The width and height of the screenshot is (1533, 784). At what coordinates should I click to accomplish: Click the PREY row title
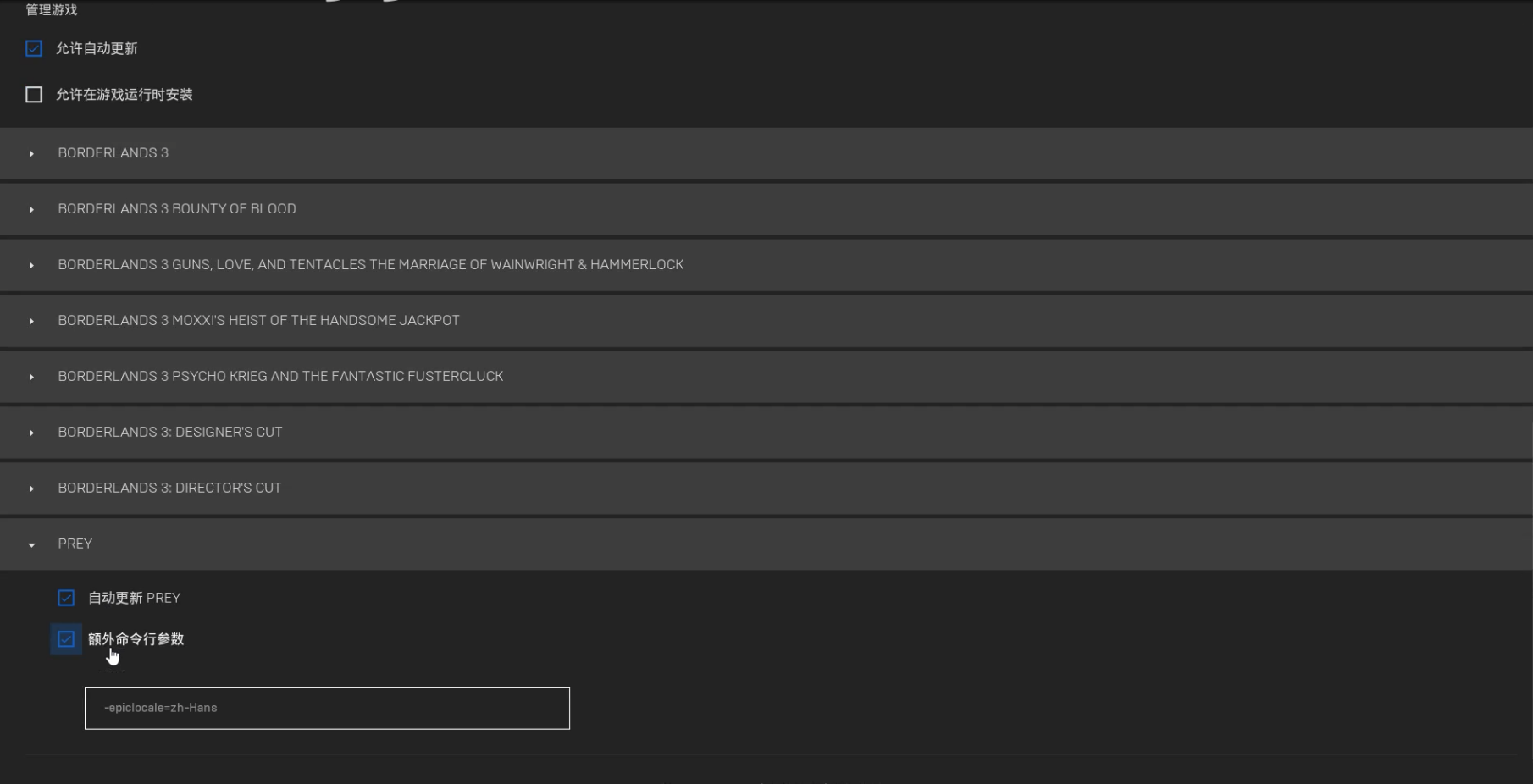point(75,544)
